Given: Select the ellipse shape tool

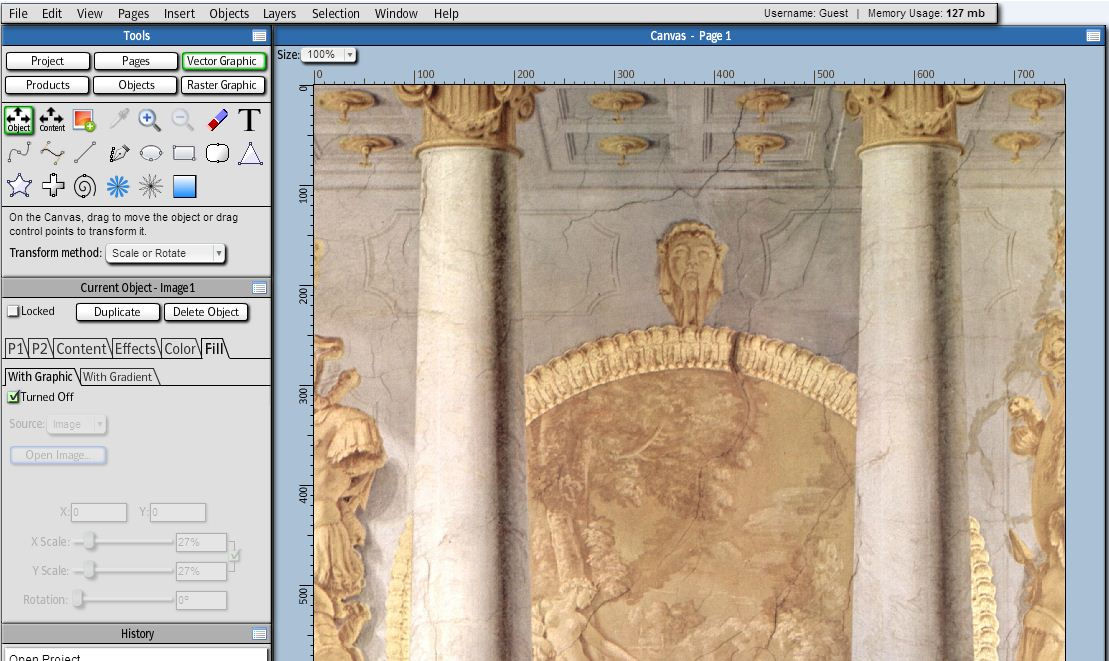Looking at the screenshot, I should 151,153.
